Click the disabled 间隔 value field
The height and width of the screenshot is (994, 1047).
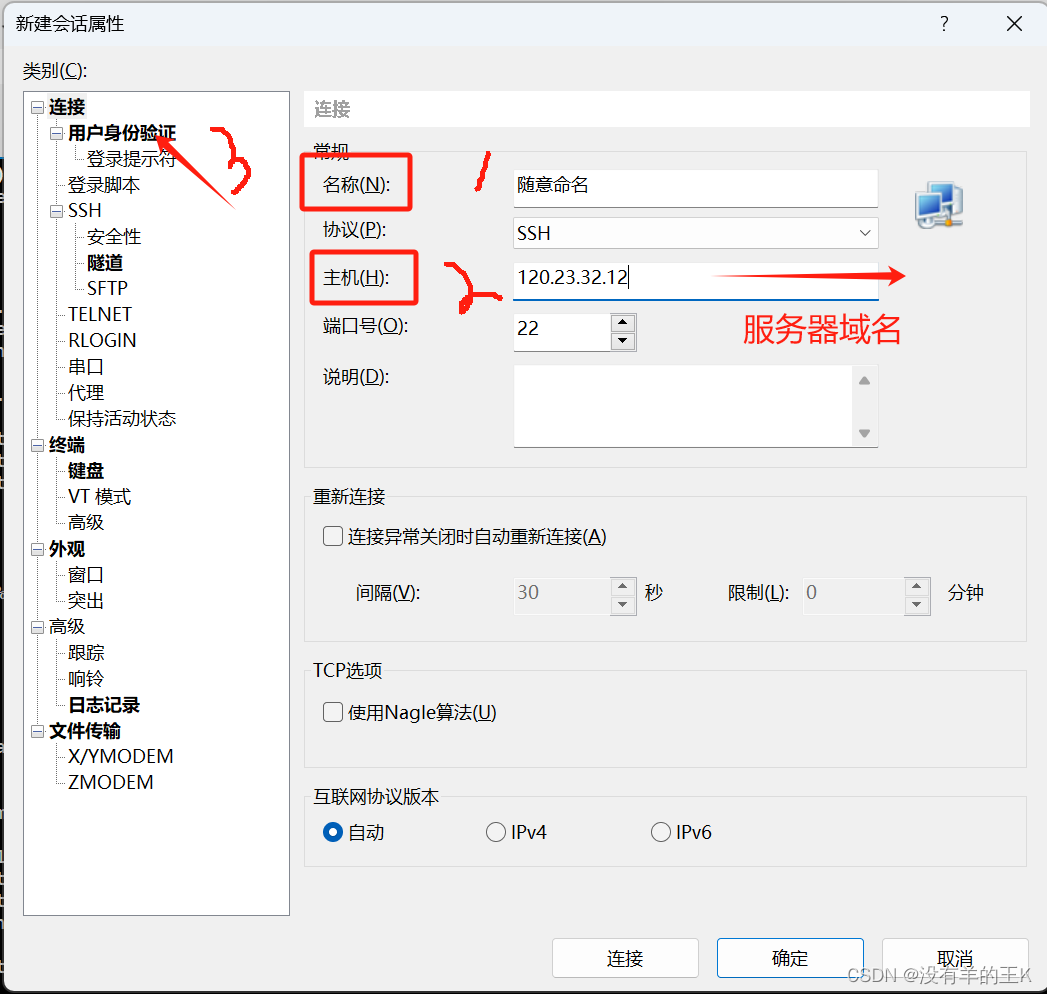tap(562, 595)
